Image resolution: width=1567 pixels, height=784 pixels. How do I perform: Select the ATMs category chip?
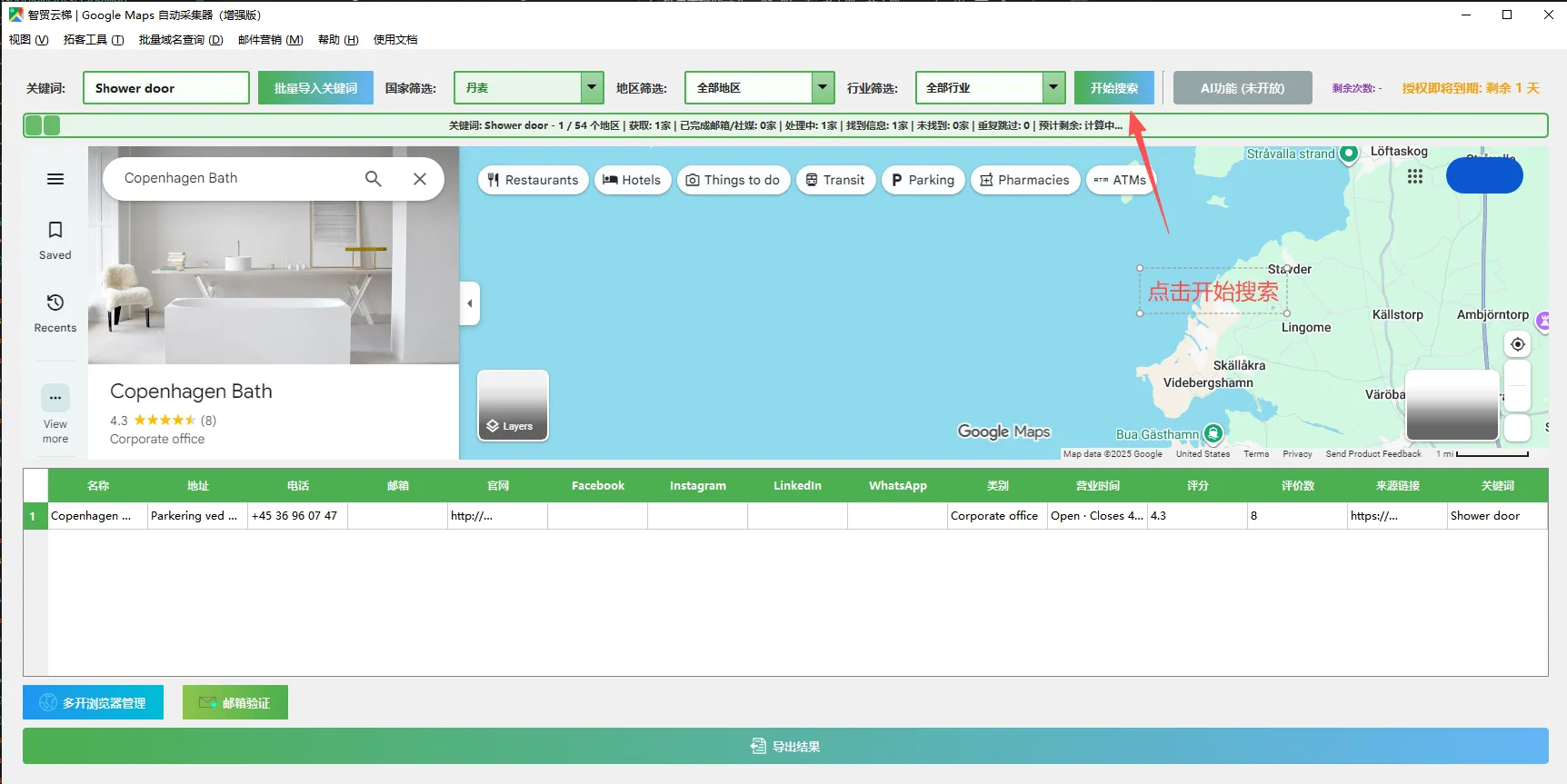coord(1120,180)
